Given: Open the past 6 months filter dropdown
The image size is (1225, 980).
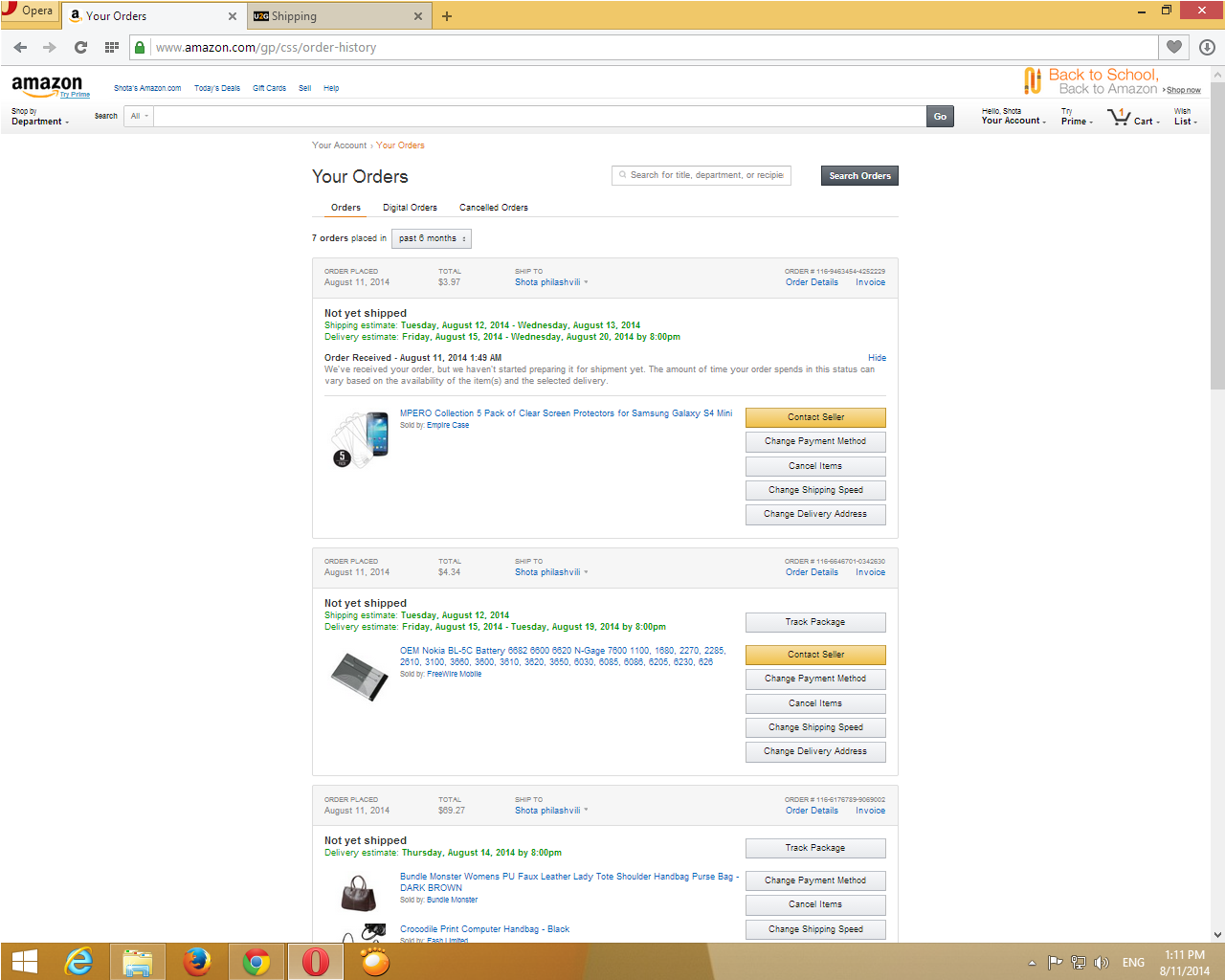Looking at the screenshot, I should coord(432,238).
